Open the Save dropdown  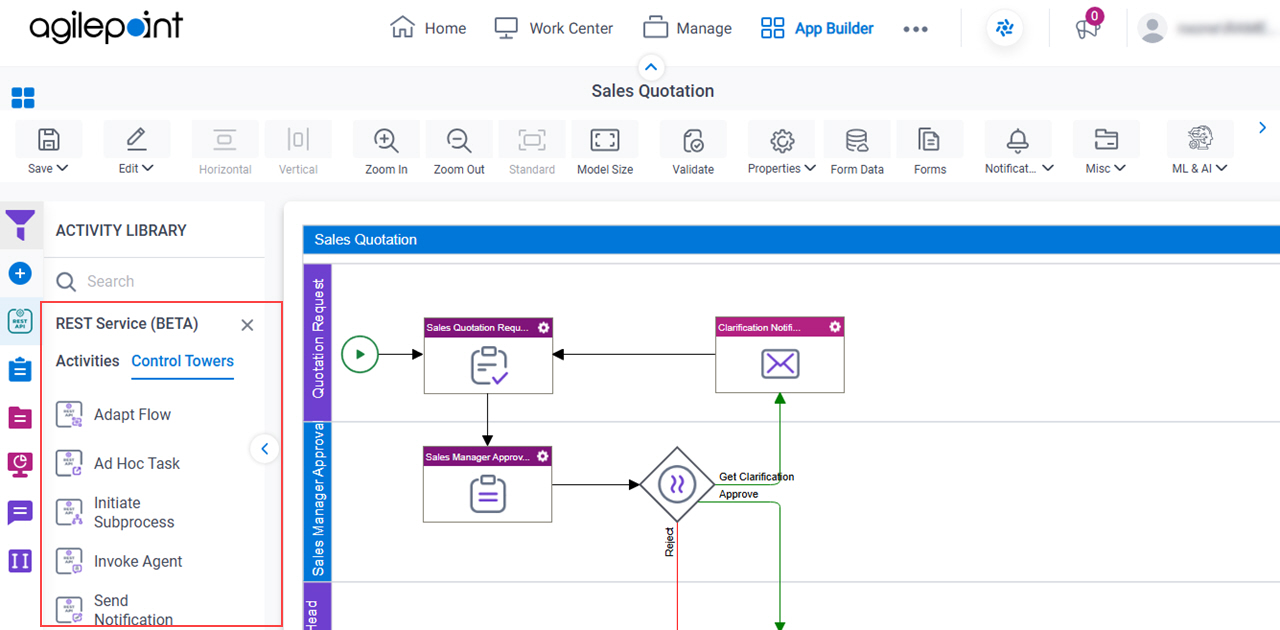click(47, 149)
